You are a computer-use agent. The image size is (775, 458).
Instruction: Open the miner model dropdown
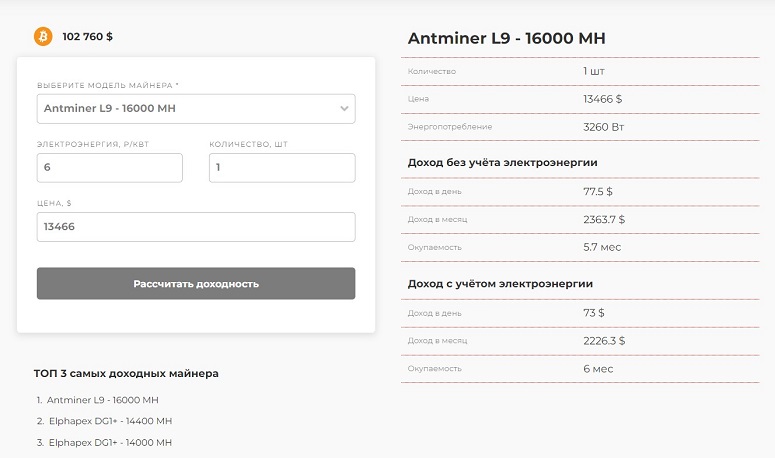click(196, 109)
